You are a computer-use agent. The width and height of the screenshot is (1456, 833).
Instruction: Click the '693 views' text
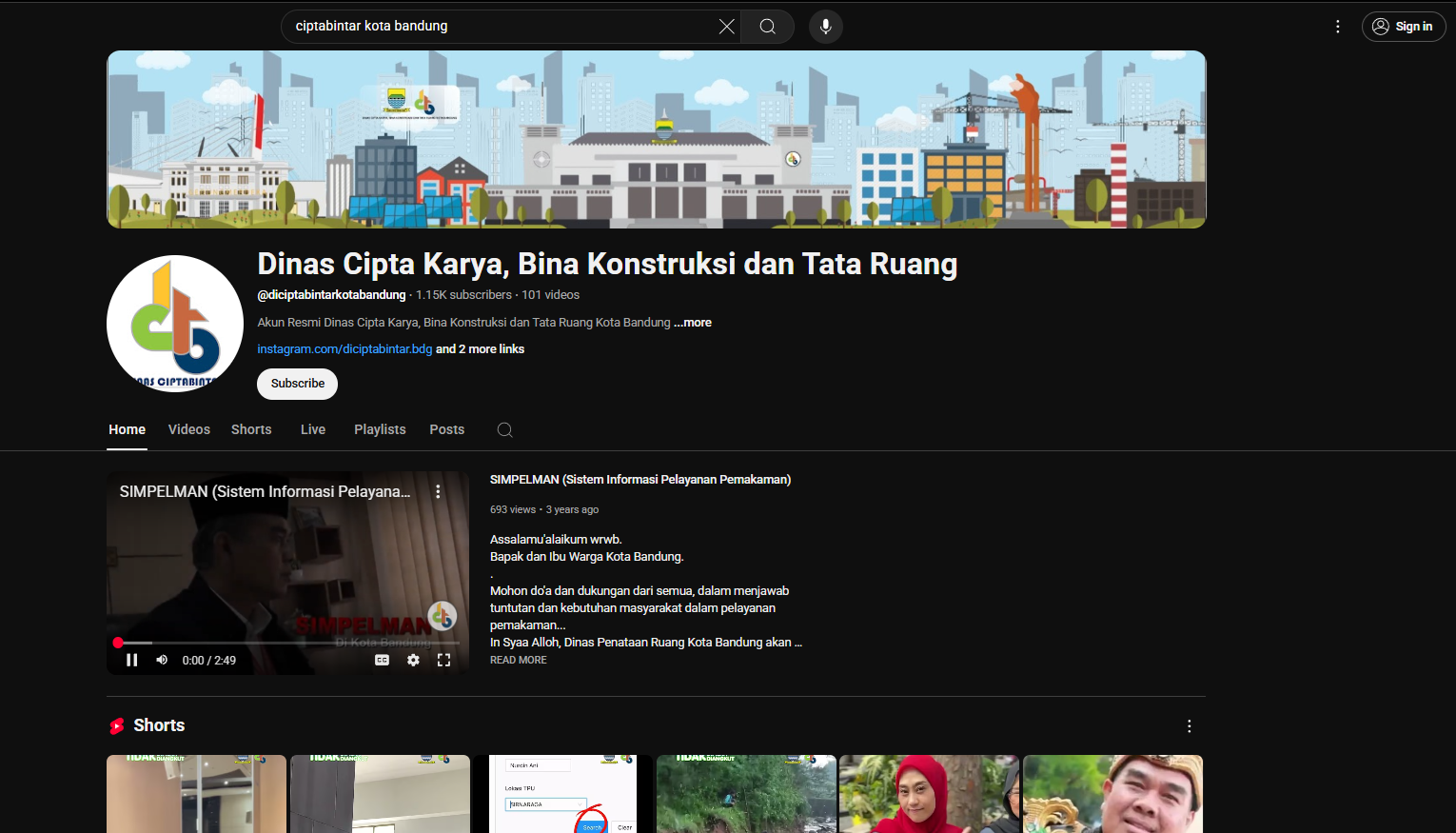pyautogui.click(x=513, y=509)
